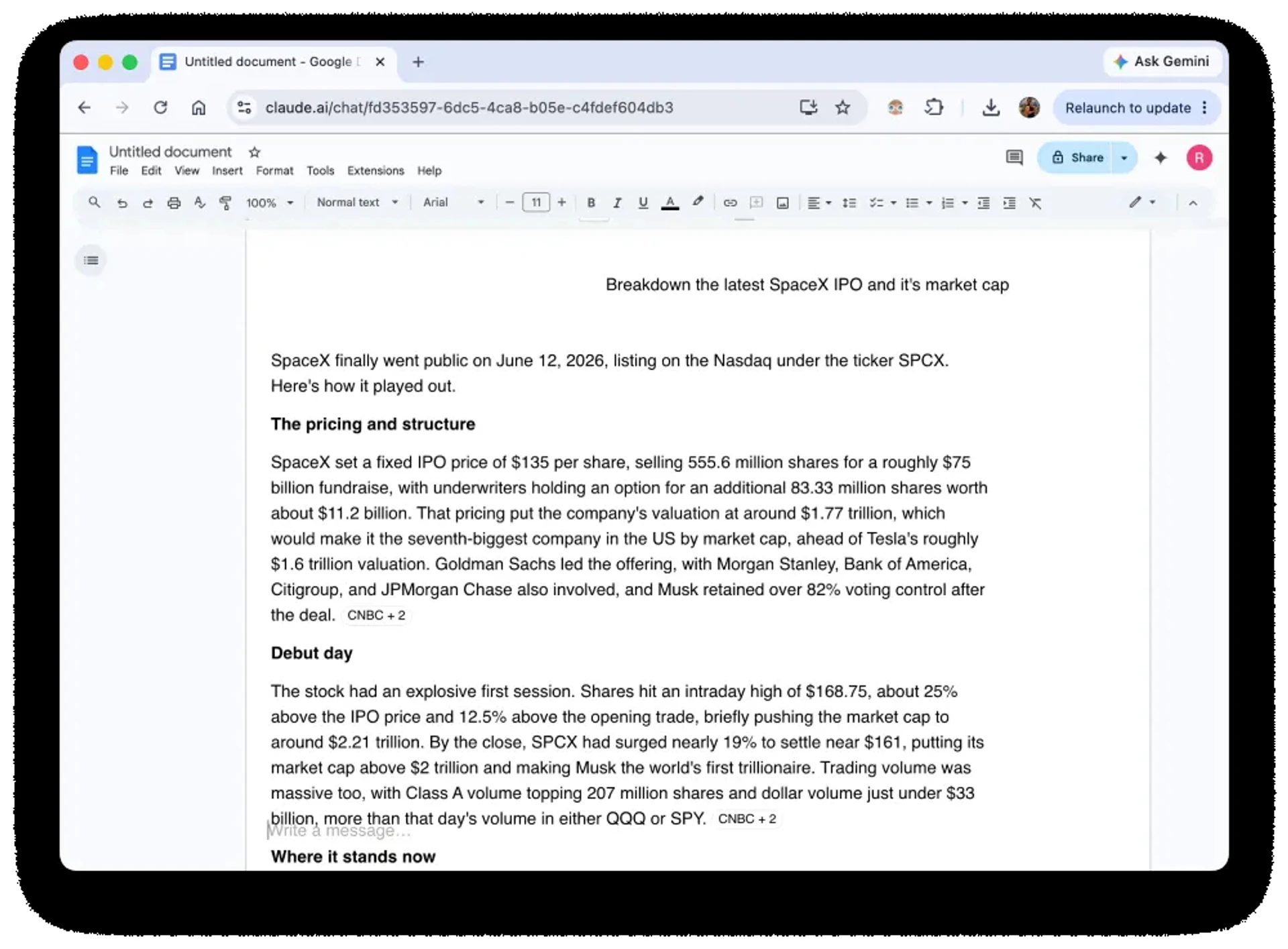
Task: Star the Untitled document
Action: 254,152
